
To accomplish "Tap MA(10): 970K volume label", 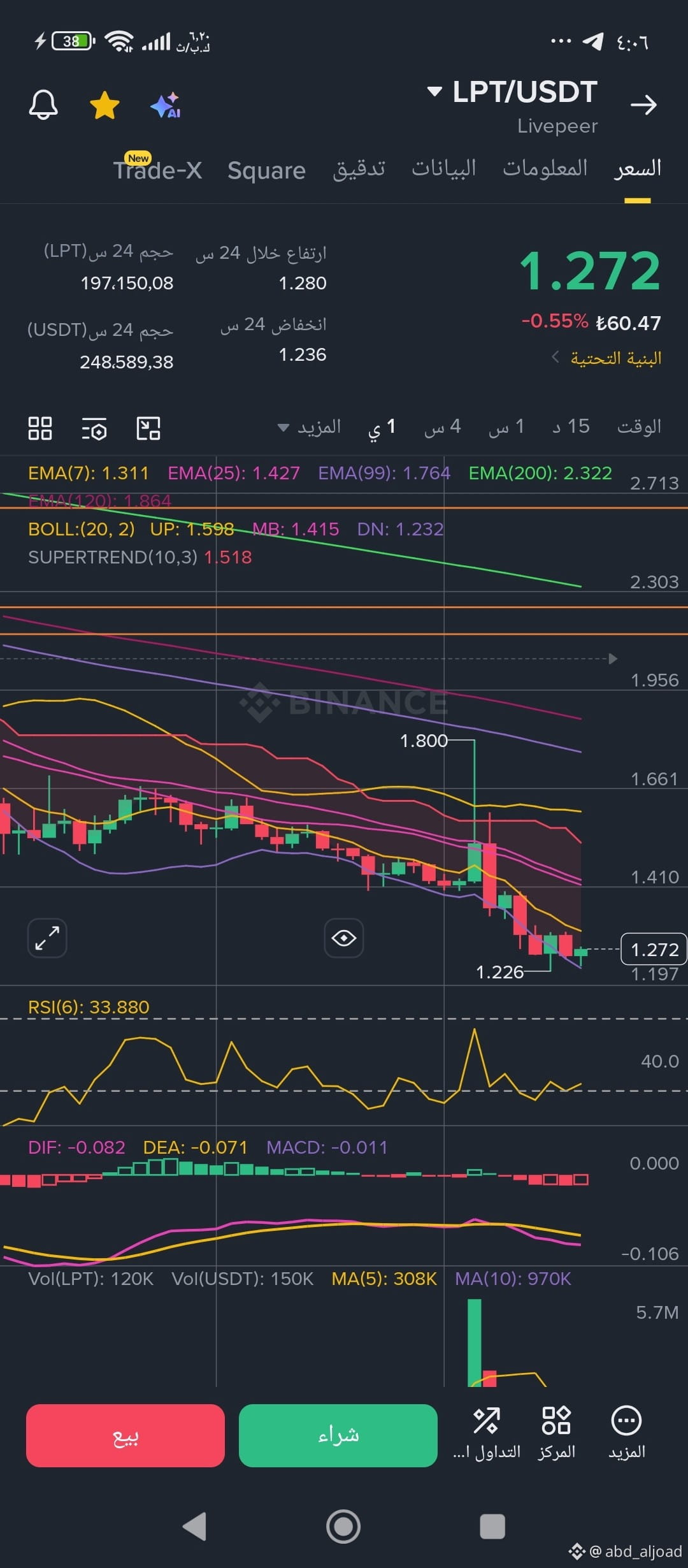I will tap(513, 1279).
